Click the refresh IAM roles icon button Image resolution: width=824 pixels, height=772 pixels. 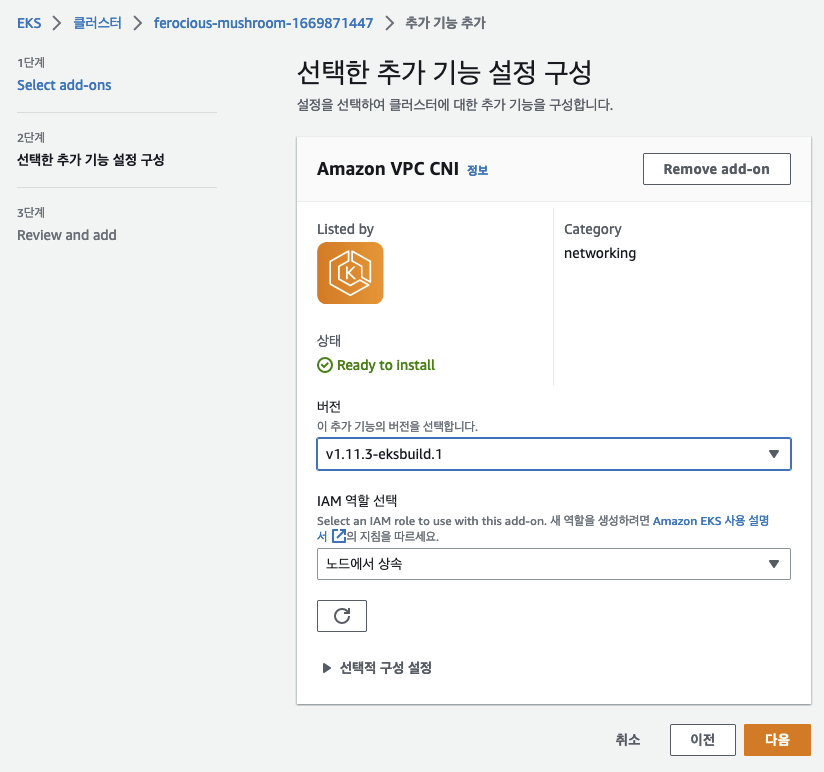342,615
